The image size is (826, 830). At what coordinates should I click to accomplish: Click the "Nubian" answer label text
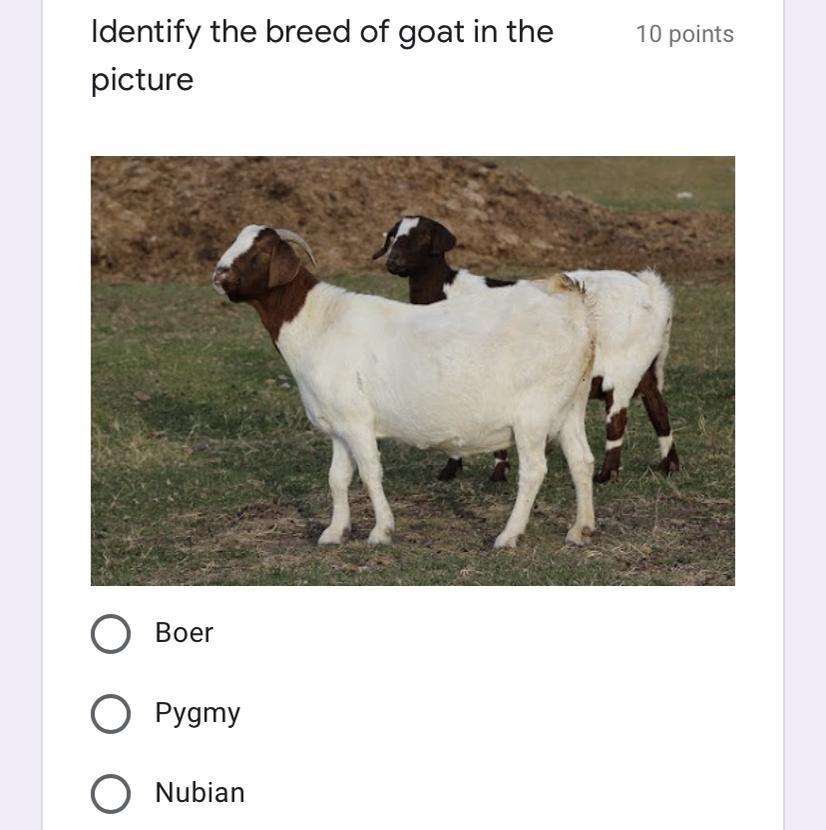tap(199, 793)
